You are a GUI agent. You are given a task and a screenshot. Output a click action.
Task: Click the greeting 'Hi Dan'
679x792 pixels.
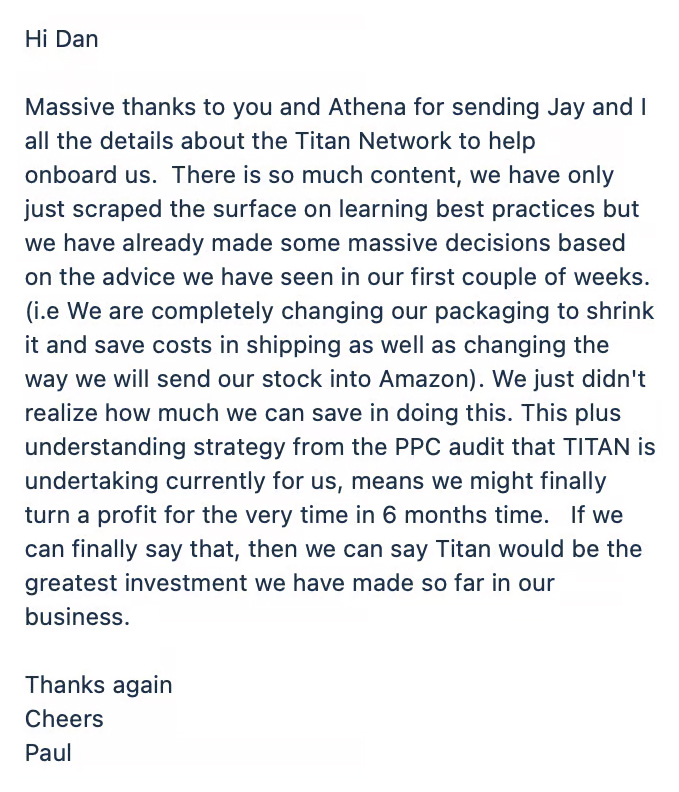(62, 39)
